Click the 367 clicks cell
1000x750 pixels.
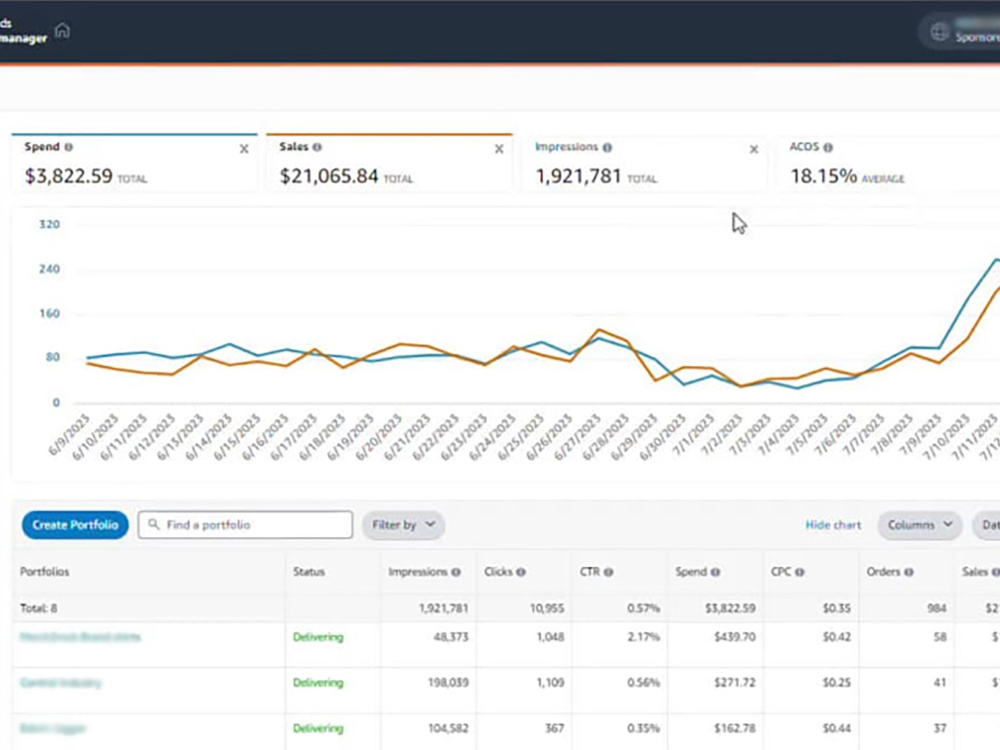[554, 728]
